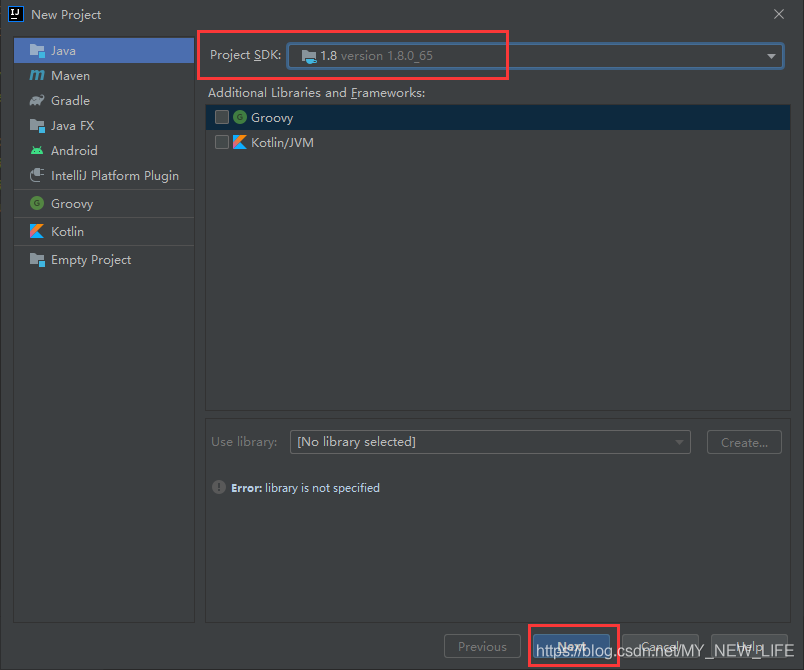Click the Java folder icon in sidebar
Viewport: 804px width, 670px height.
[x=37, y=51]
